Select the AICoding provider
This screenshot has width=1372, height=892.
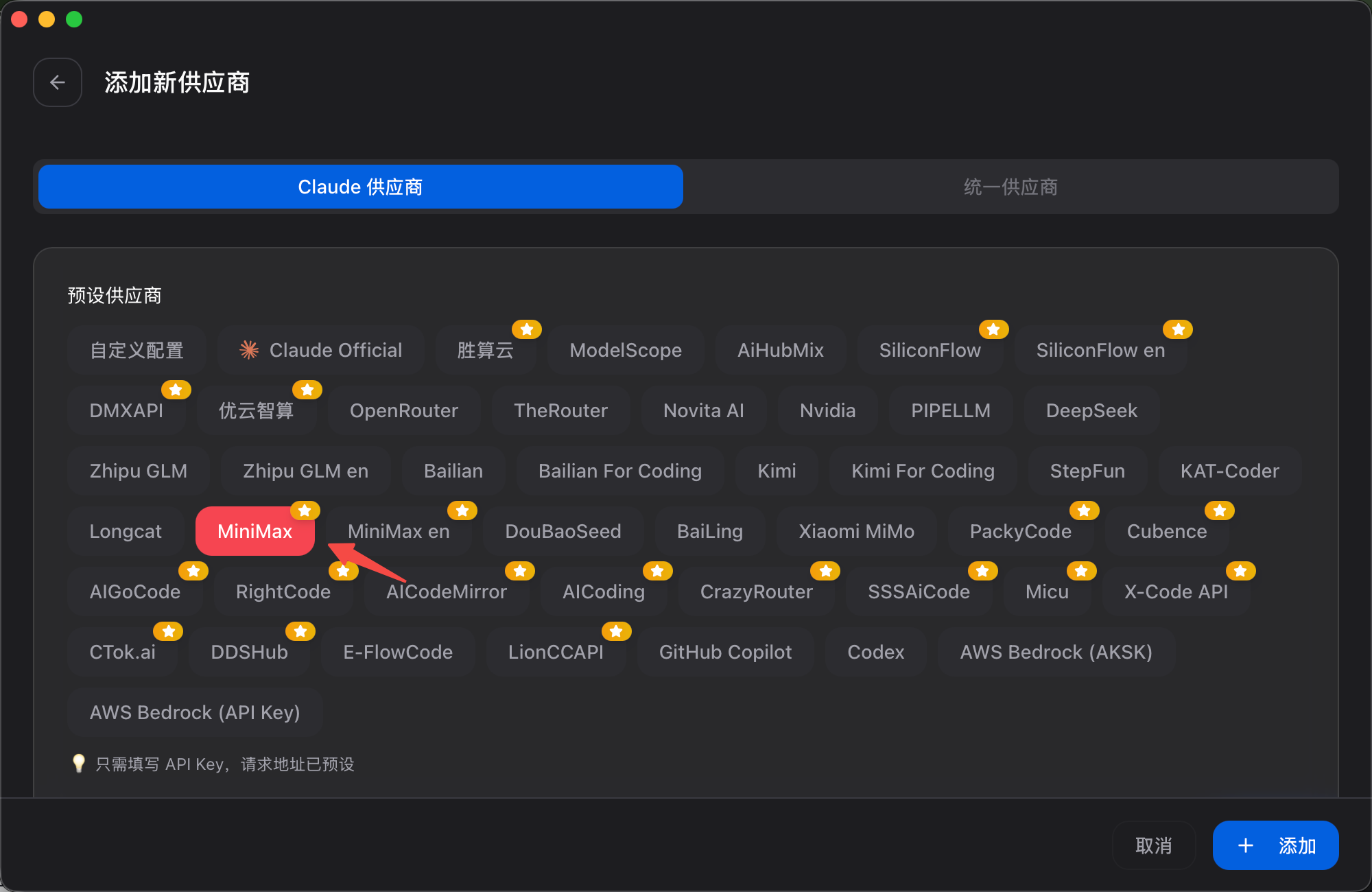point(604,591)
